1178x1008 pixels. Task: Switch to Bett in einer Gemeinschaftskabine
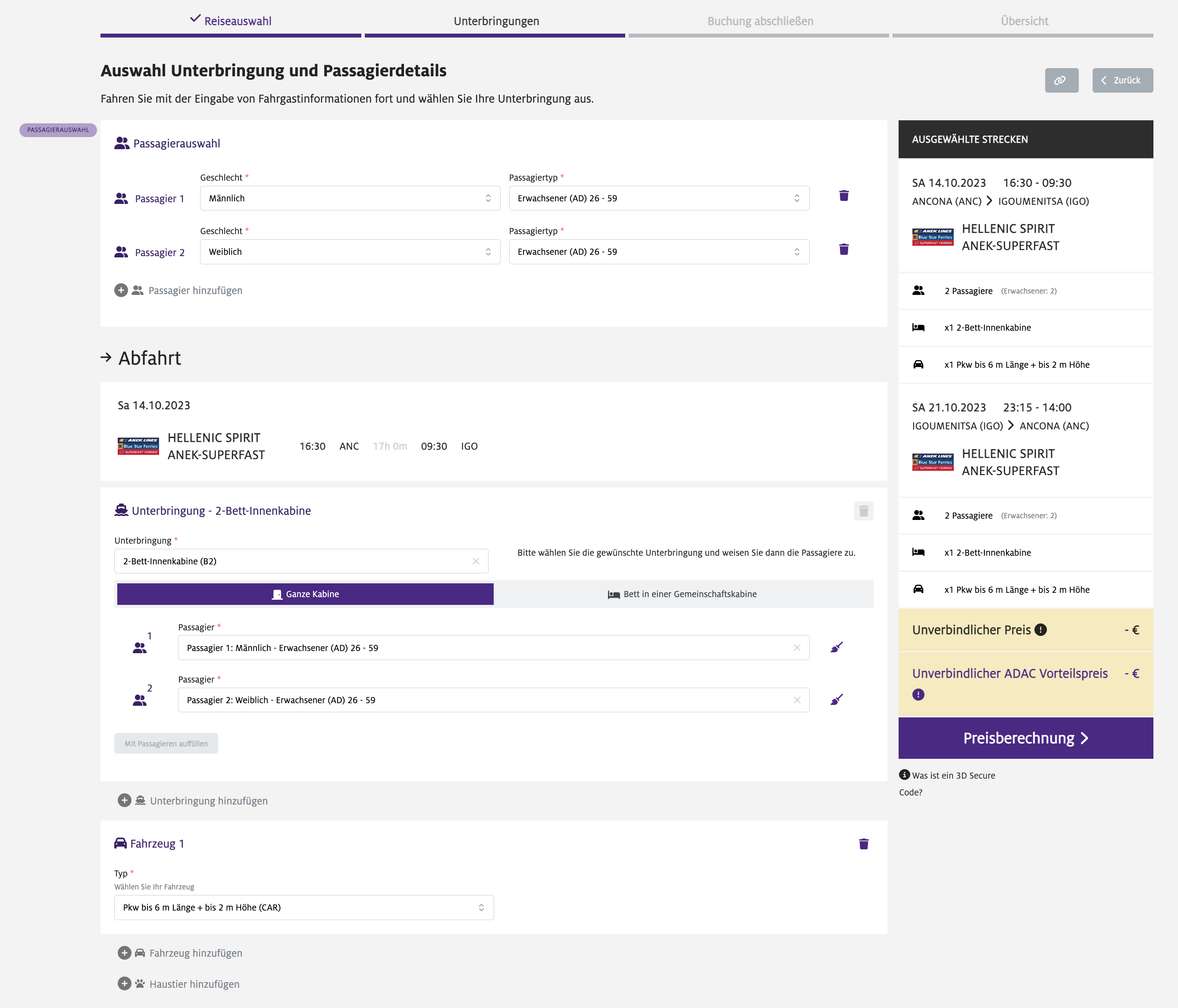pyautogui.click(x=682, y=594)
